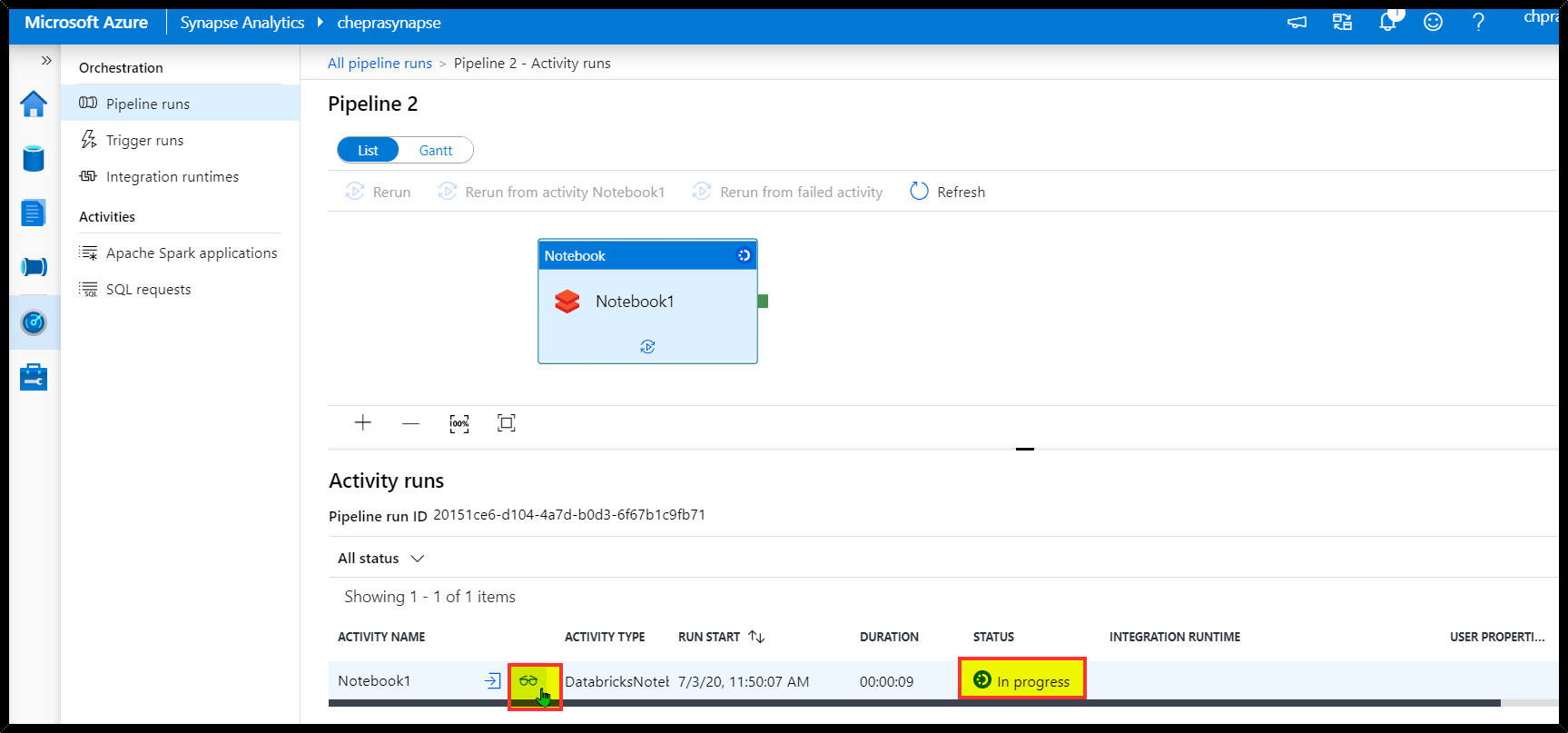
Task: Fit pipeline canvas to screen
Action: point(507,422)
